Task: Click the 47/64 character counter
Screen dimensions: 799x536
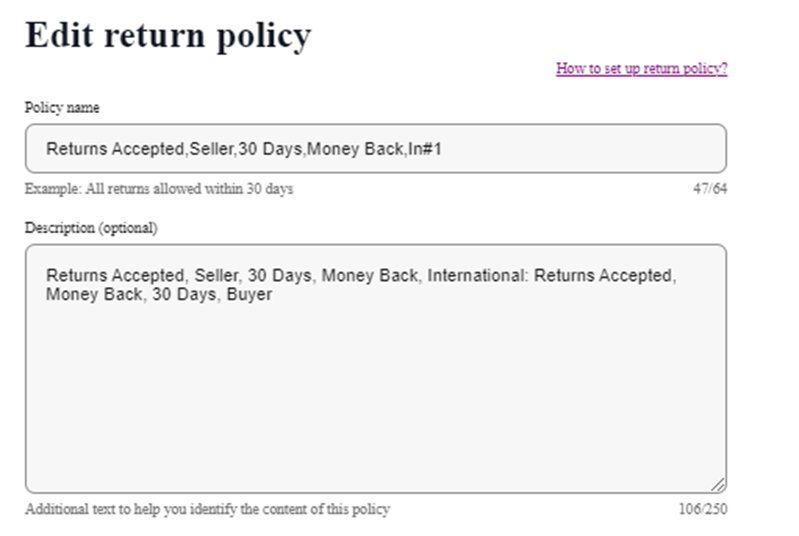Action: point(709,188)
